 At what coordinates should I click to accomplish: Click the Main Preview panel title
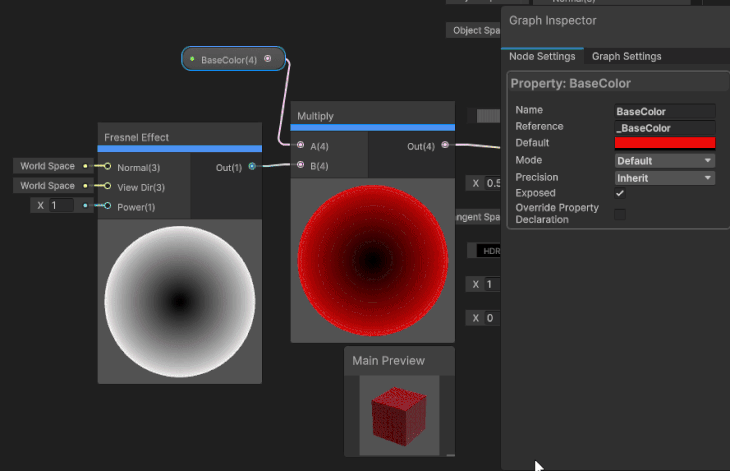click(x=388, y=361)
